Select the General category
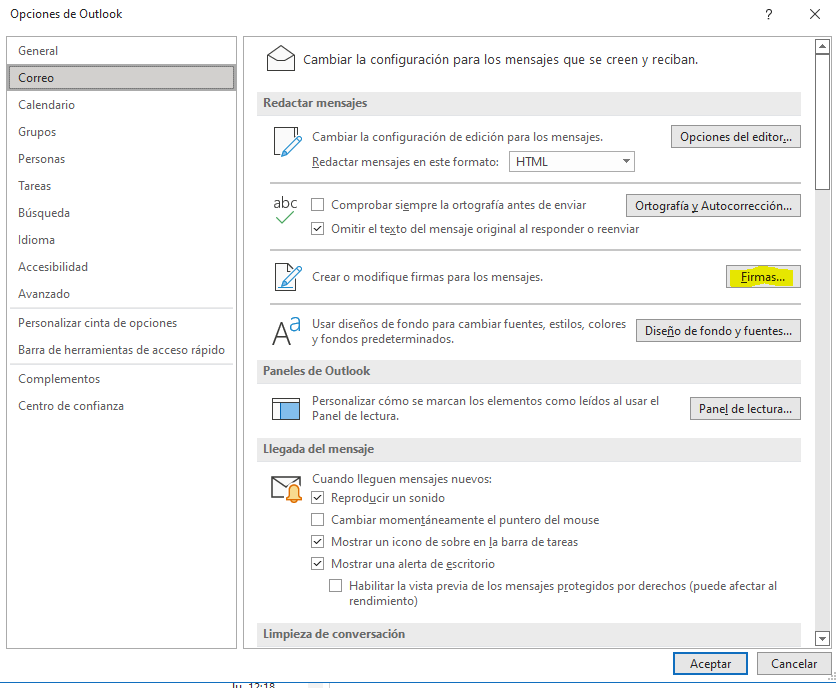The image size is (836, 688). tap(122, 51)
